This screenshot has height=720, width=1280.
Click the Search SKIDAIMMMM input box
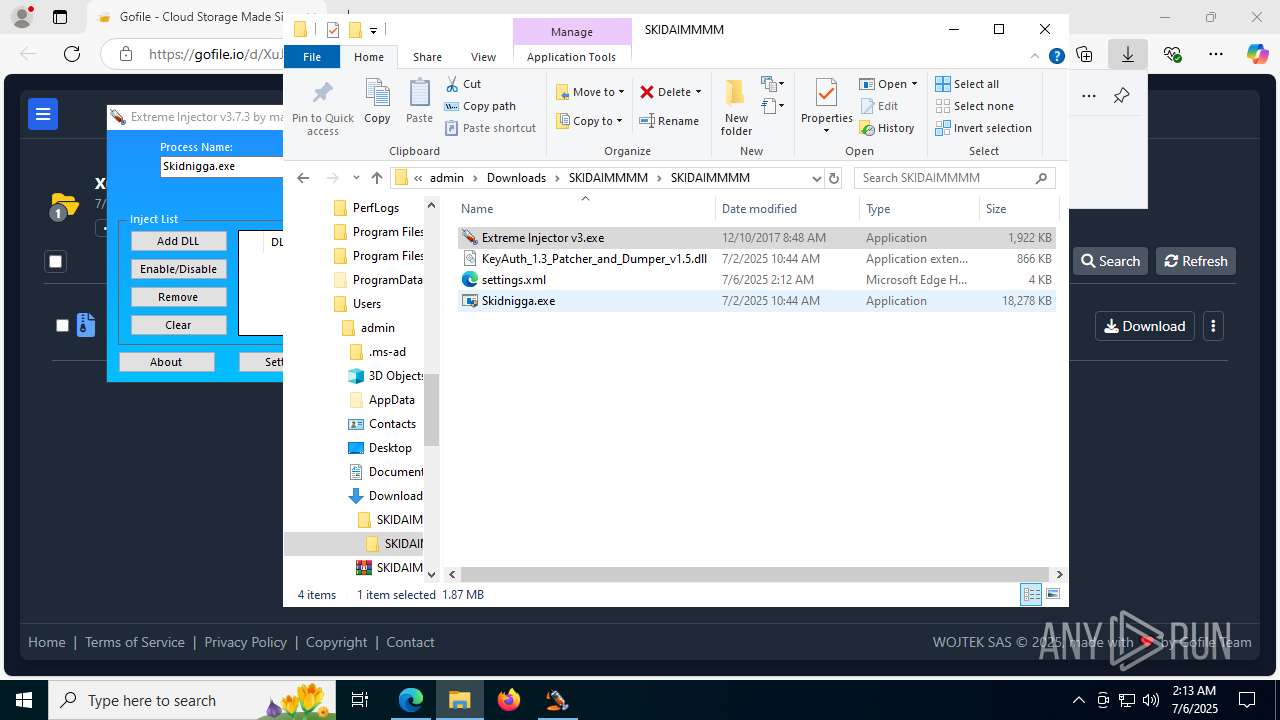coord(955,178)
